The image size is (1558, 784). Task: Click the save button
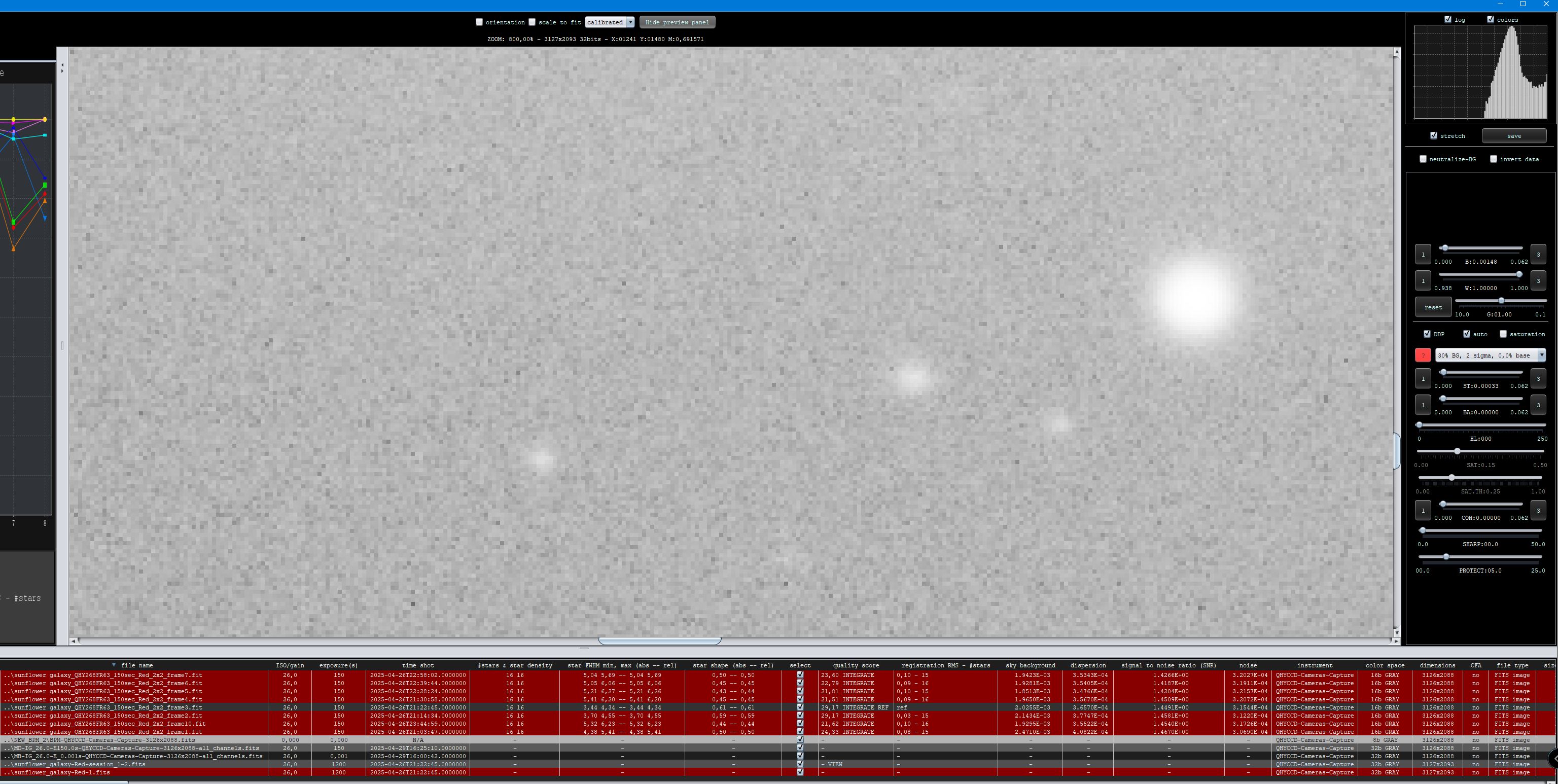pos(1514,135)
